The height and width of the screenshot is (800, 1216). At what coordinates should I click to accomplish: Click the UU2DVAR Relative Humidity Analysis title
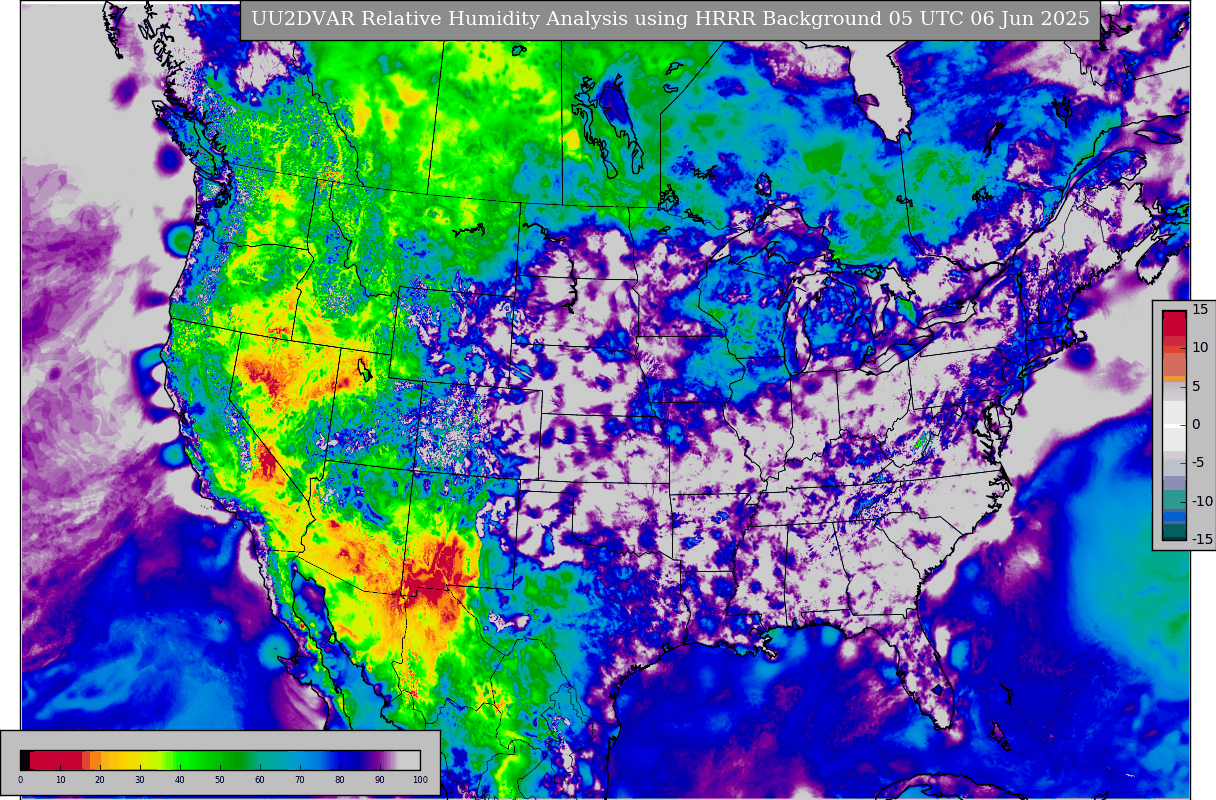click(670, 19)
